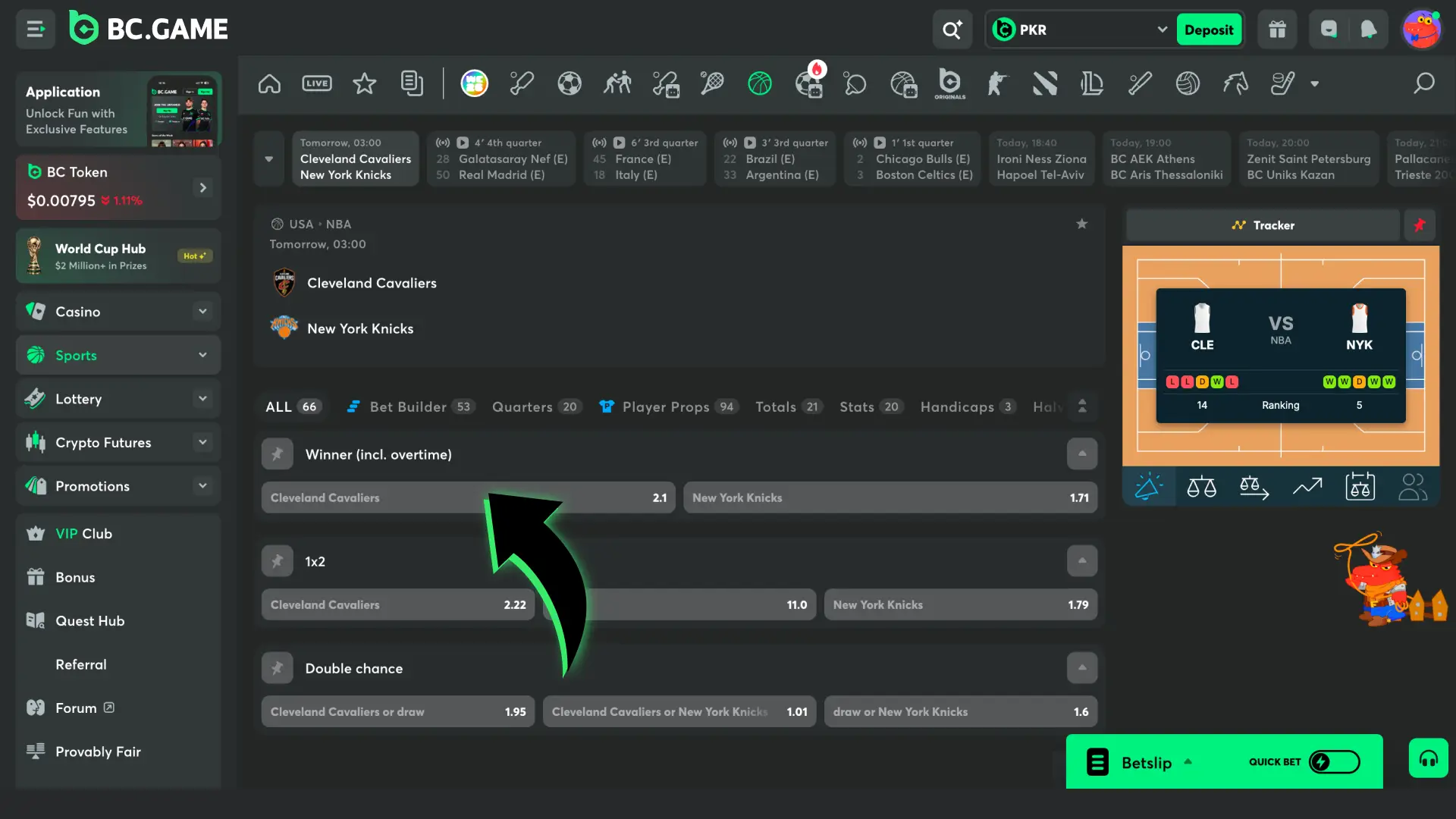Image resolution: width=1456 pixels, height=819 pixels.
Task: Open more sports dropdown caret
Action: click(1315, 83)
